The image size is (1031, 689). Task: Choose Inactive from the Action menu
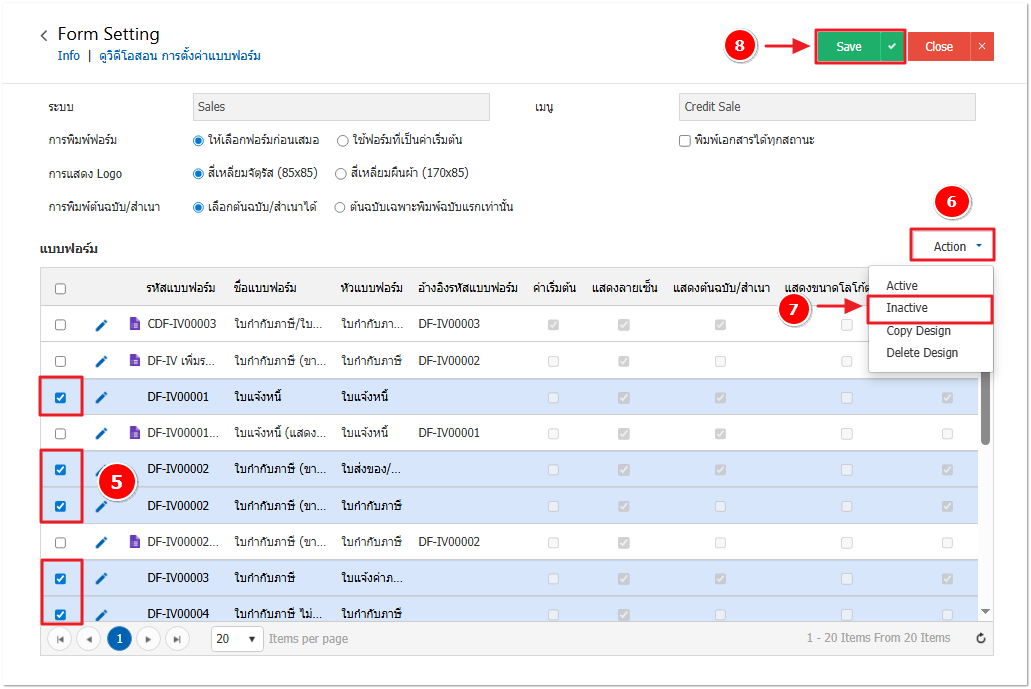point(907,308)
